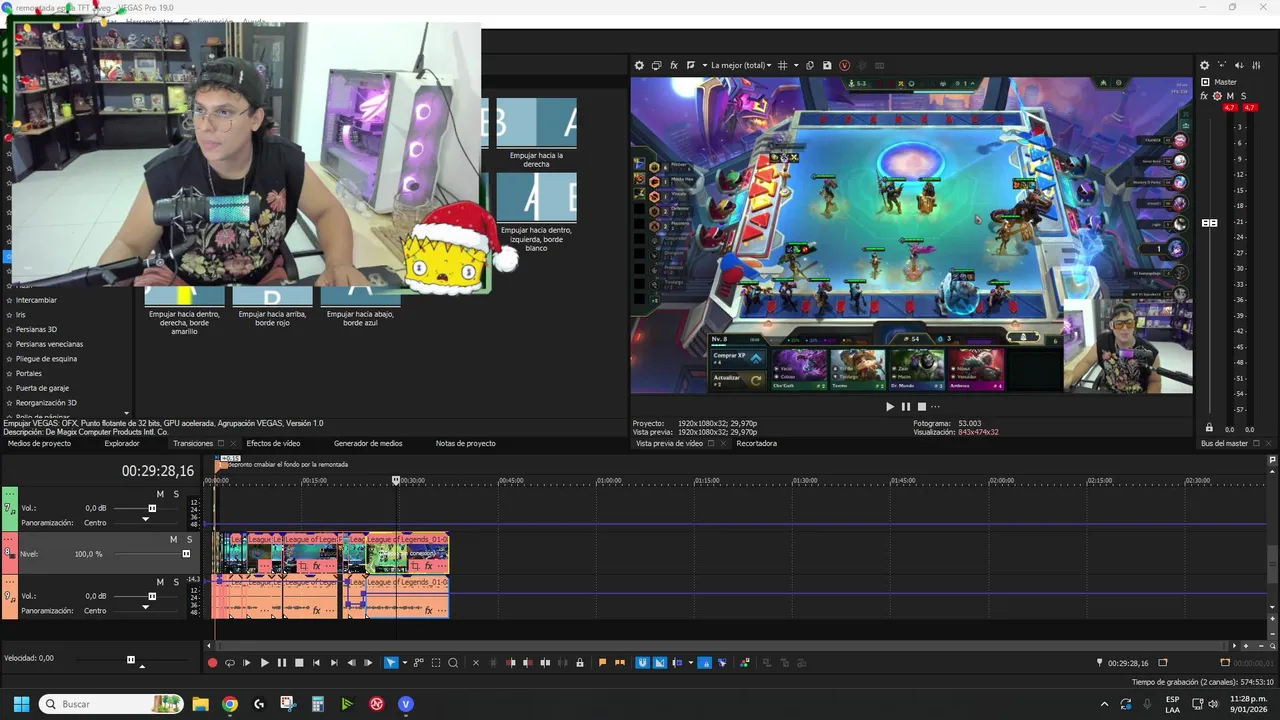The height and width of the screenshot is (720, 1280).
Task: Open Notas de proyecto tab
Action: click(465, 444)
